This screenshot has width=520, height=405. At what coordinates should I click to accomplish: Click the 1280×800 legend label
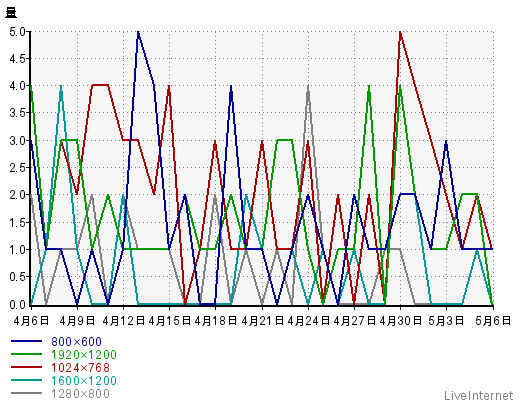(80, 394)
